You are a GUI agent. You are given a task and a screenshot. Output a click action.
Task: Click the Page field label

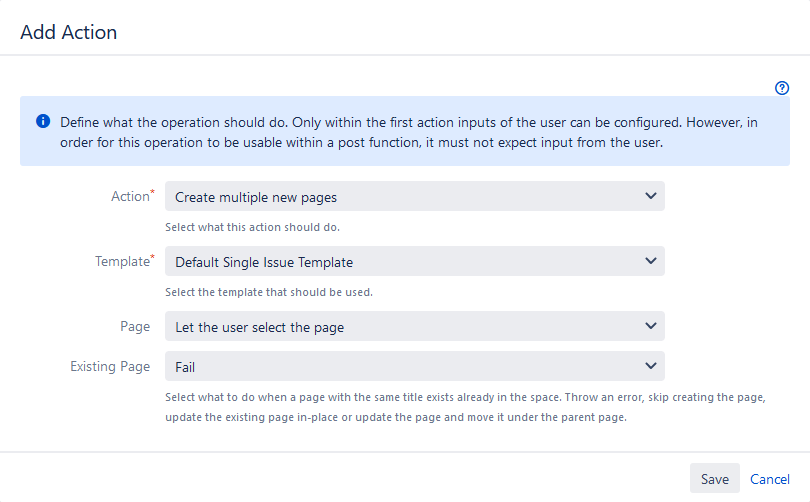[x=135, y=326]
